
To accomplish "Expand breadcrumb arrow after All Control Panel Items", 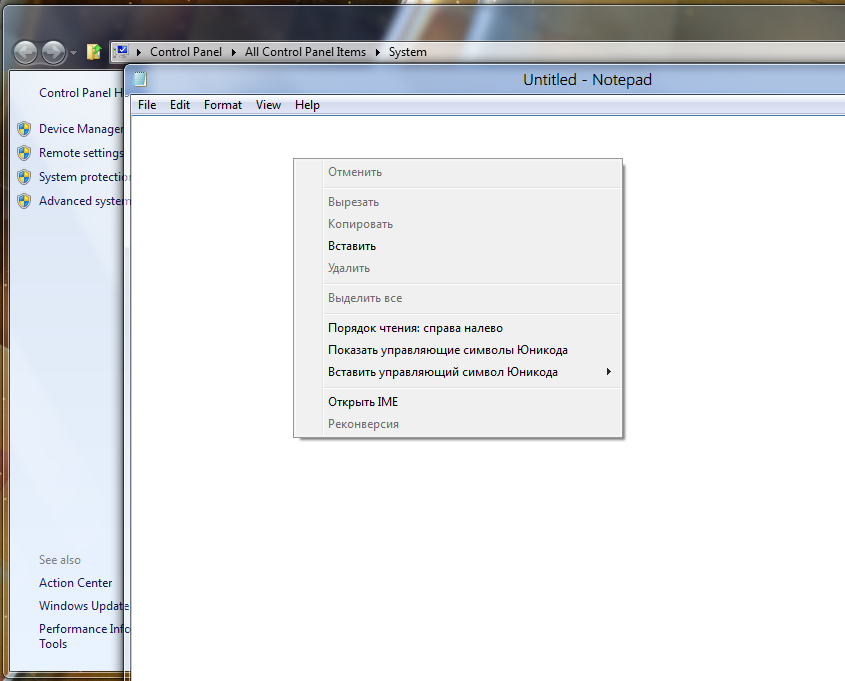I will pos(378,52).
